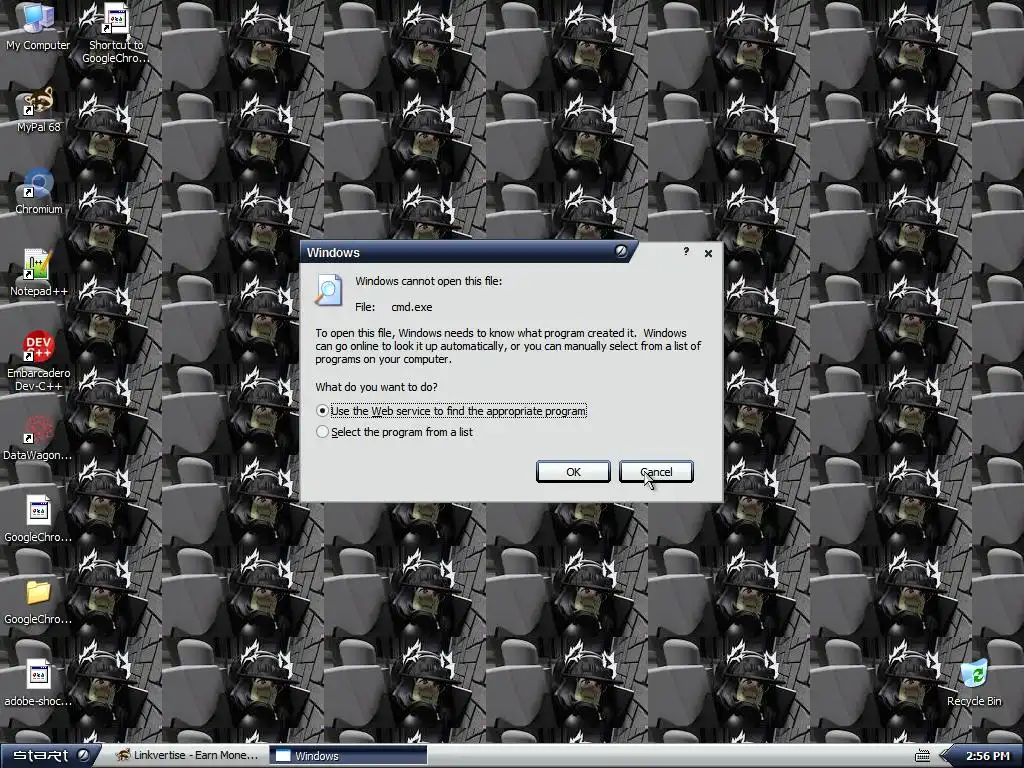Close the Windows dialog with X
The image size is (1024, 768).
(708, 253)
